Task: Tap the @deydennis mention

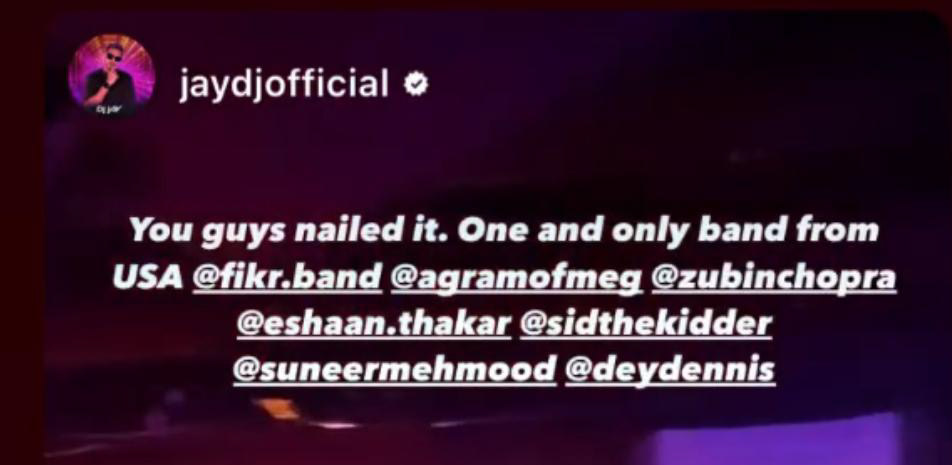Action: (670, 370)
